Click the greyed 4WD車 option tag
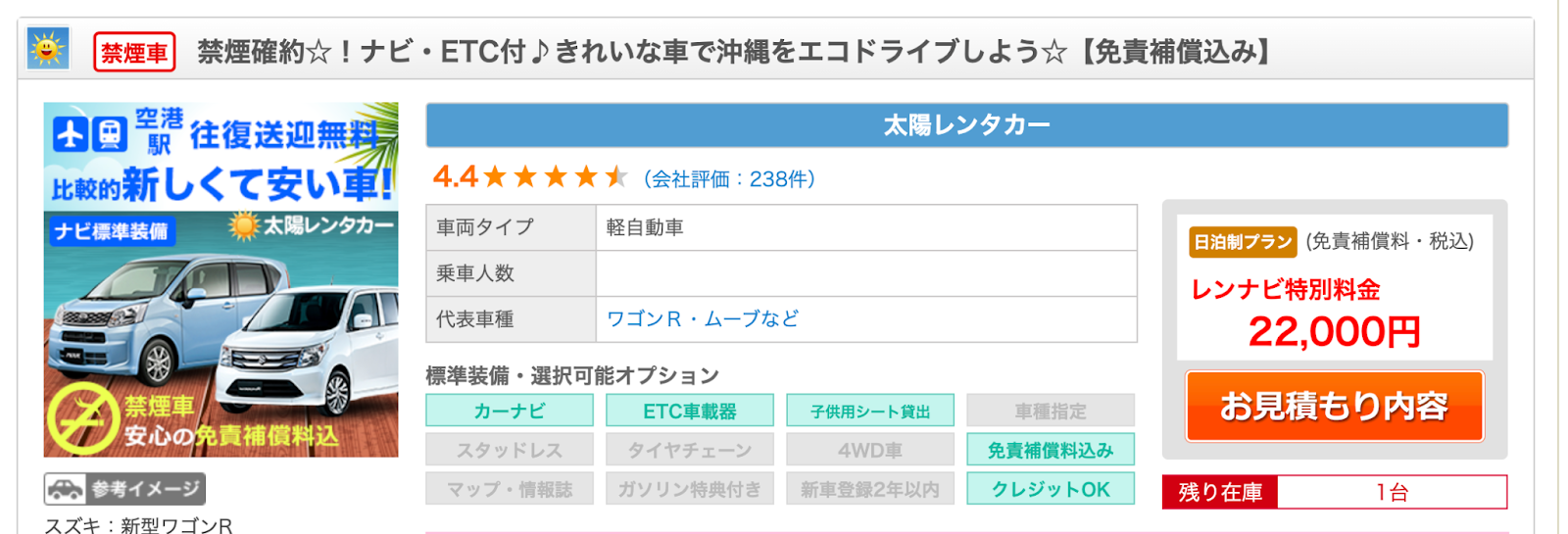The width and height of the screenshot is (1568, 534). tap(870, 450)
